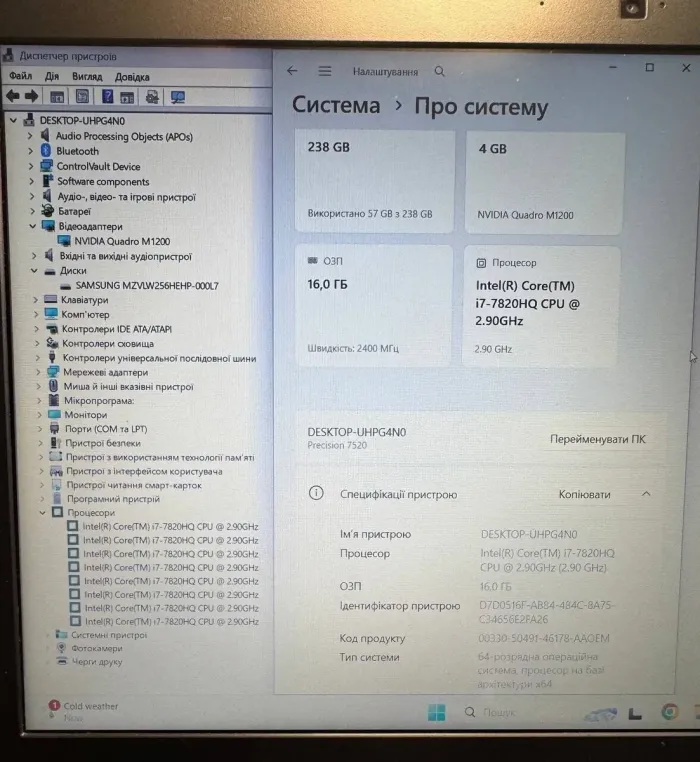The image size is (700, 762).
Task: Select Порти (COM та LPT) item
Action: 106,429
